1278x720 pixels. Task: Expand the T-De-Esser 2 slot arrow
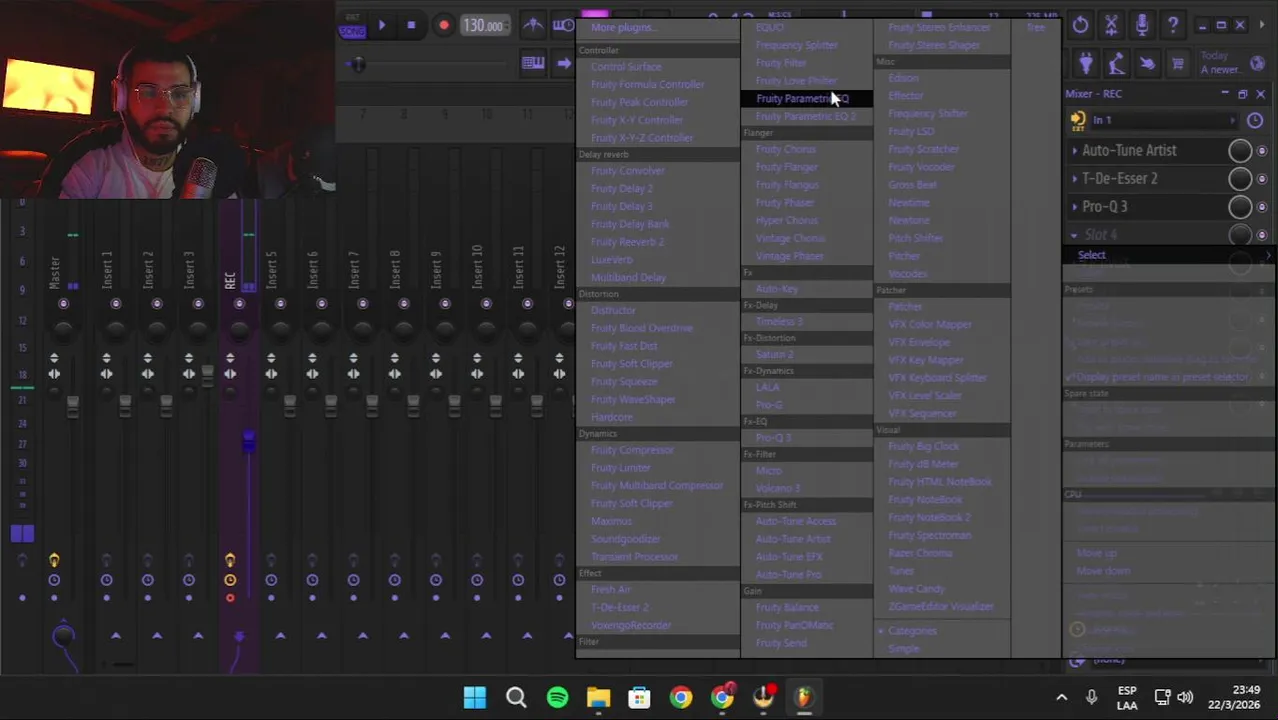pos(1075,179)
